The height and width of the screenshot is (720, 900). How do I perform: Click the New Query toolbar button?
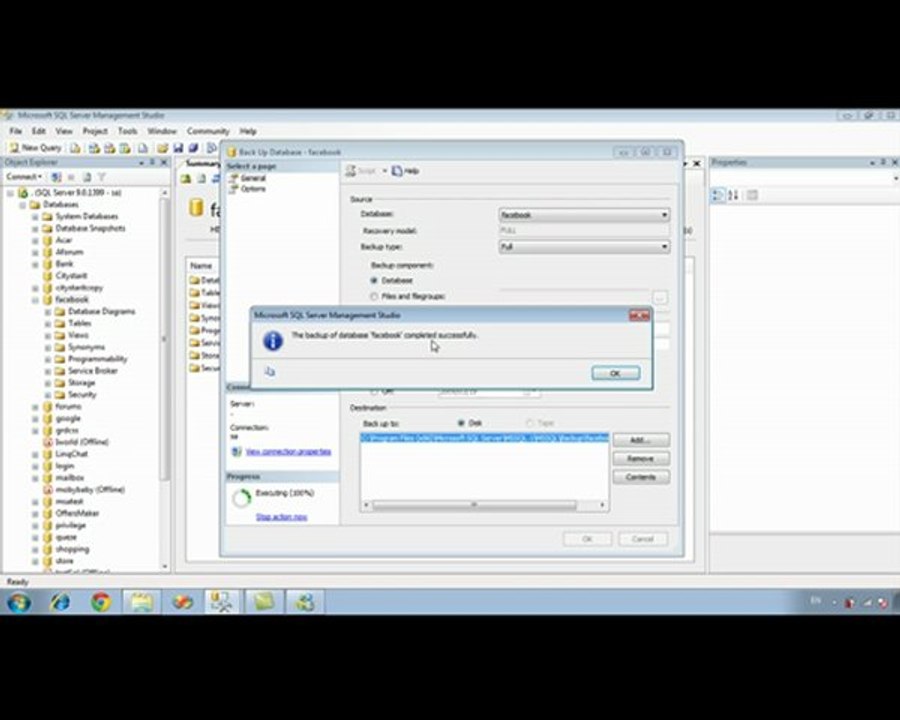tap(36, 148)
